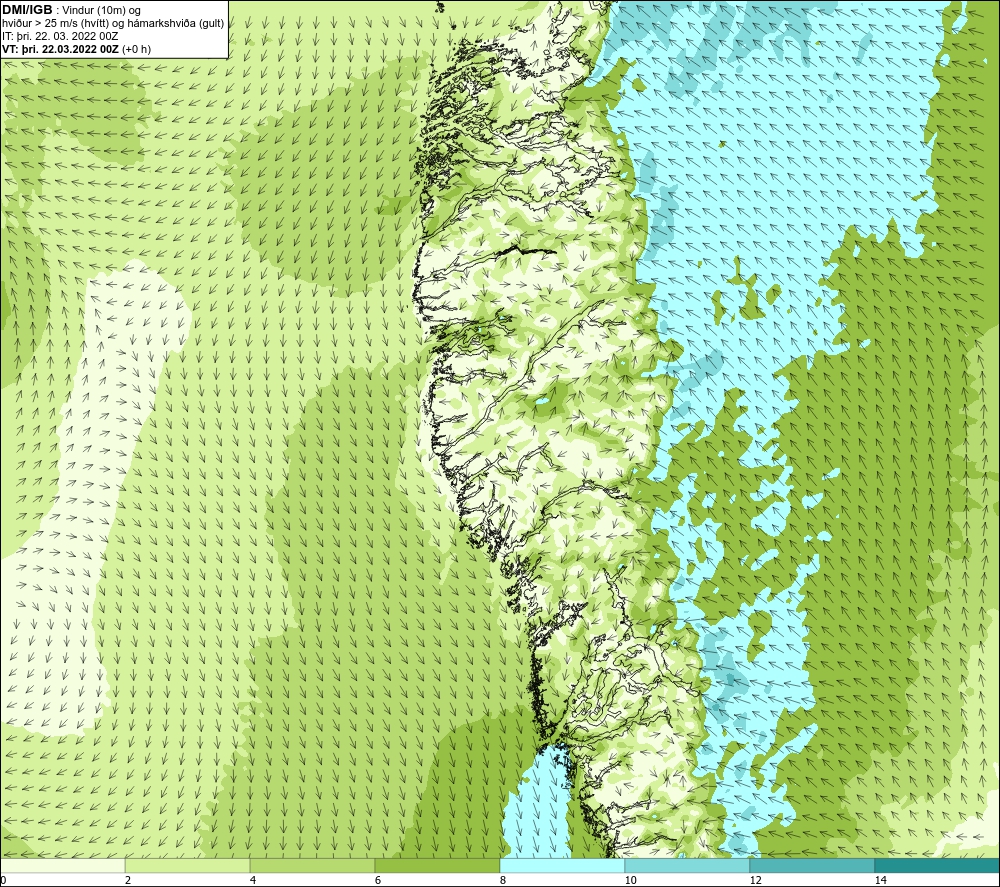The image size is (1000, 887).
Task: Click the 6–8 m/s dark green legend swatch
Action: coord(438,865)
